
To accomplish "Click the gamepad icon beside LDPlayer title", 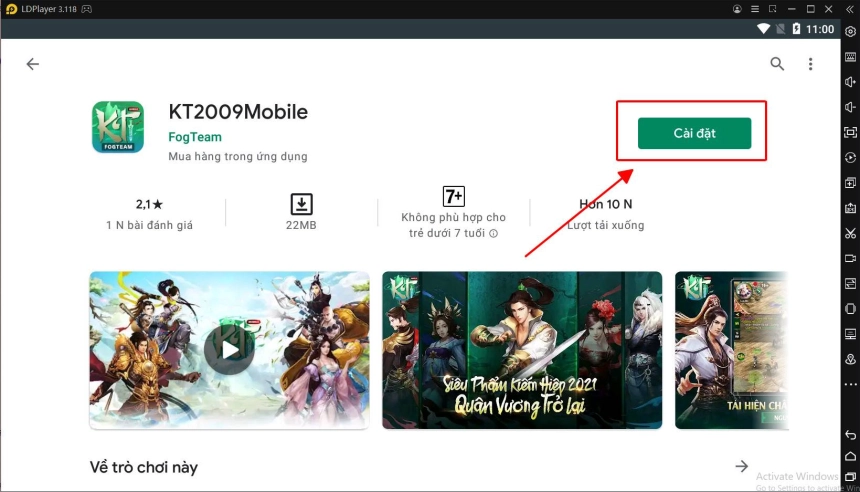I will 87,9.
